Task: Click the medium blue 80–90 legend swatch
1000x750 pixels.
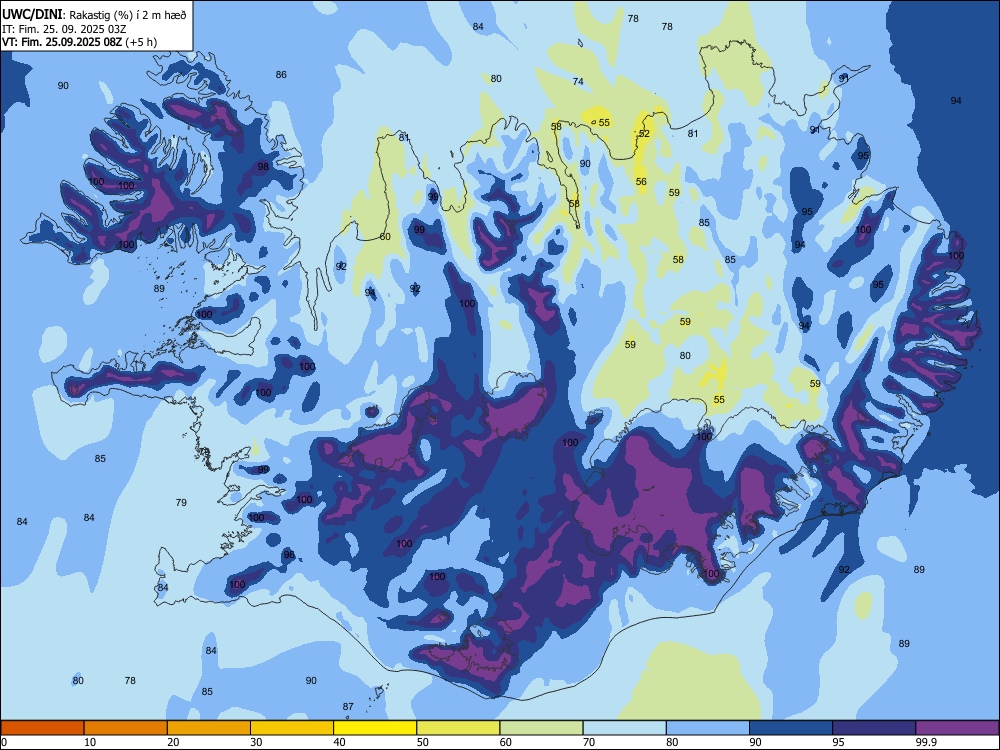Action: click(x=708, y=728)
